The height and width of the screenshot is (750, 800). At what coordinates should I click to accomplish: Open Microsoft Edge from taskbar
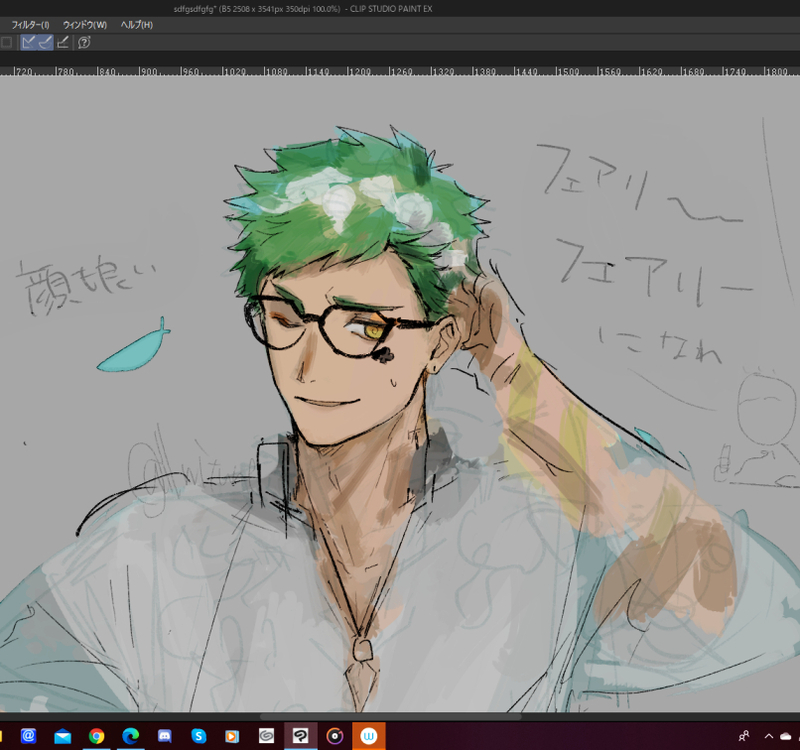[x=131, y=736]
